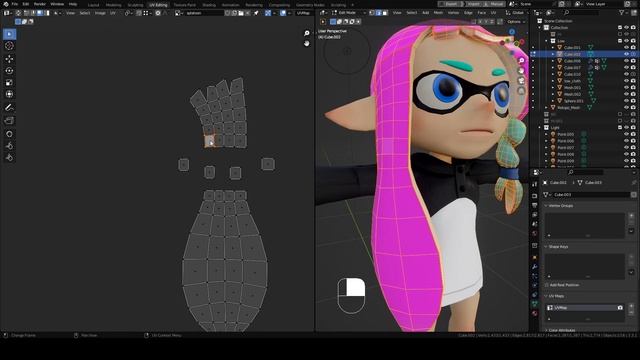Select the Scale tool in UV editor toolbar

pyautogui.click(x=9, y=82)
